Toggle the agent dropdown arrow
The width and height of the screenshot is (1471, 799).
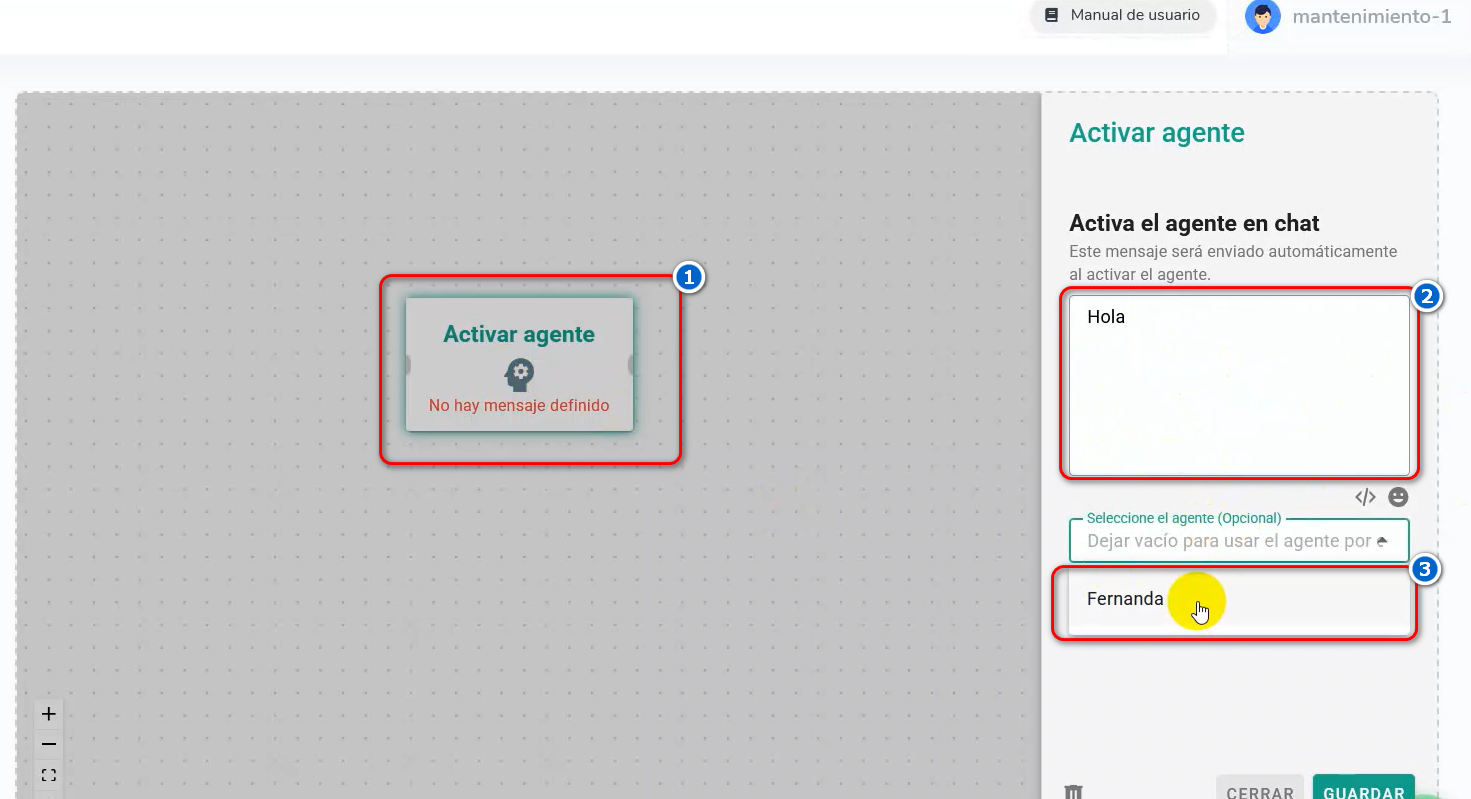pyautogui.click(x=1382, y=541)
